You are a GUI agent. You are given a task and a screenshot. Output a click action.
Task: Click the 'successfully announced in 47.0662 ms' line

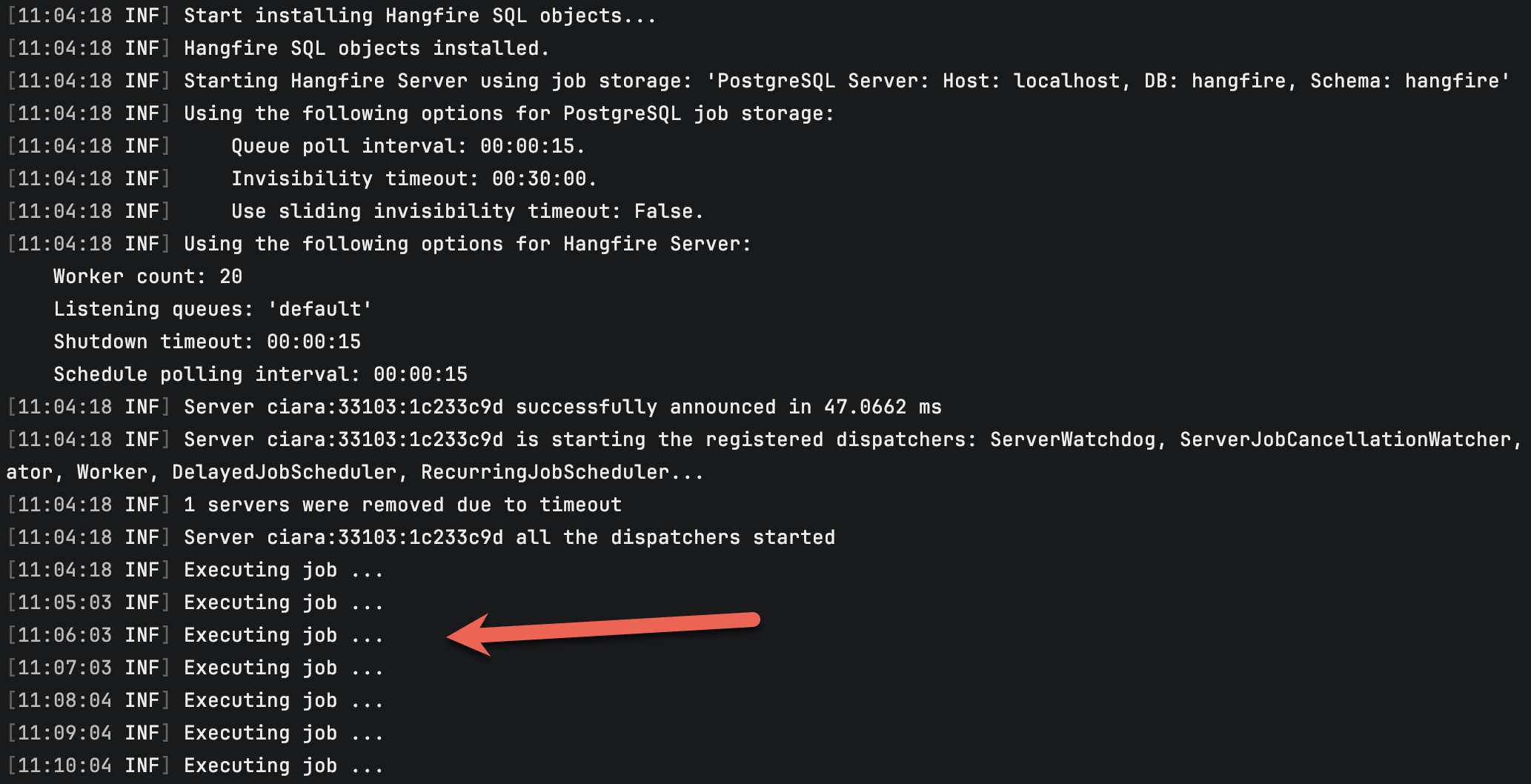tap(728, 407)
